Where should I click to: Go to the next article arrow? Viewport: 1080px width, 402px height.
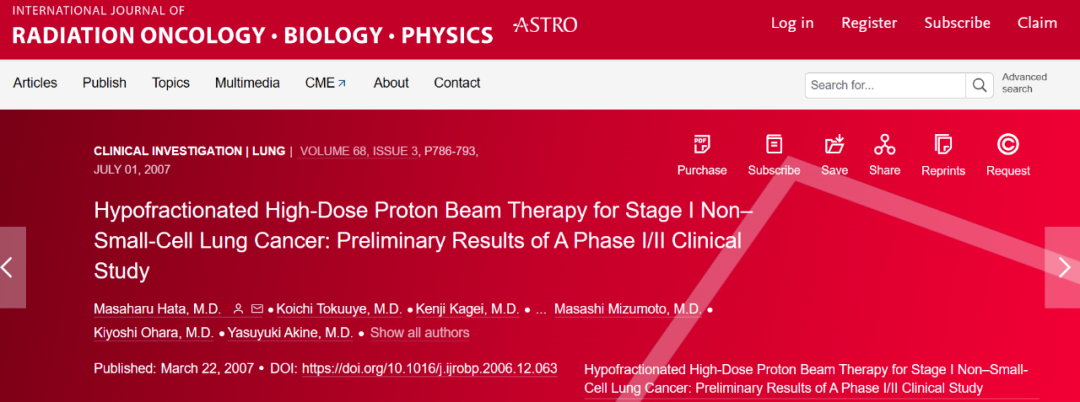tap(1063, 268)
